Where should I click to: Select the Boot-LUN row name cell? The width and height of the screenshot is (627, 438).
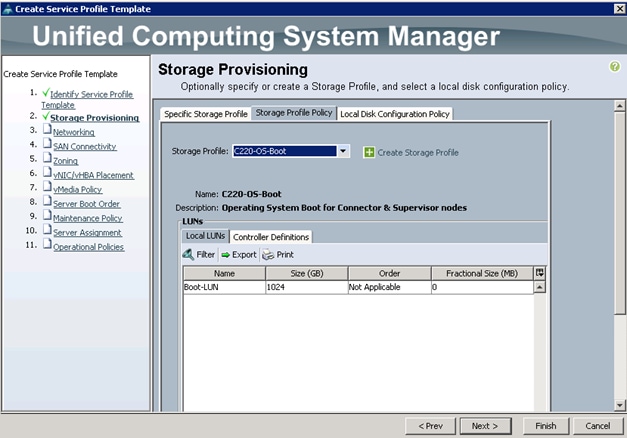click(x=224, y=287)
